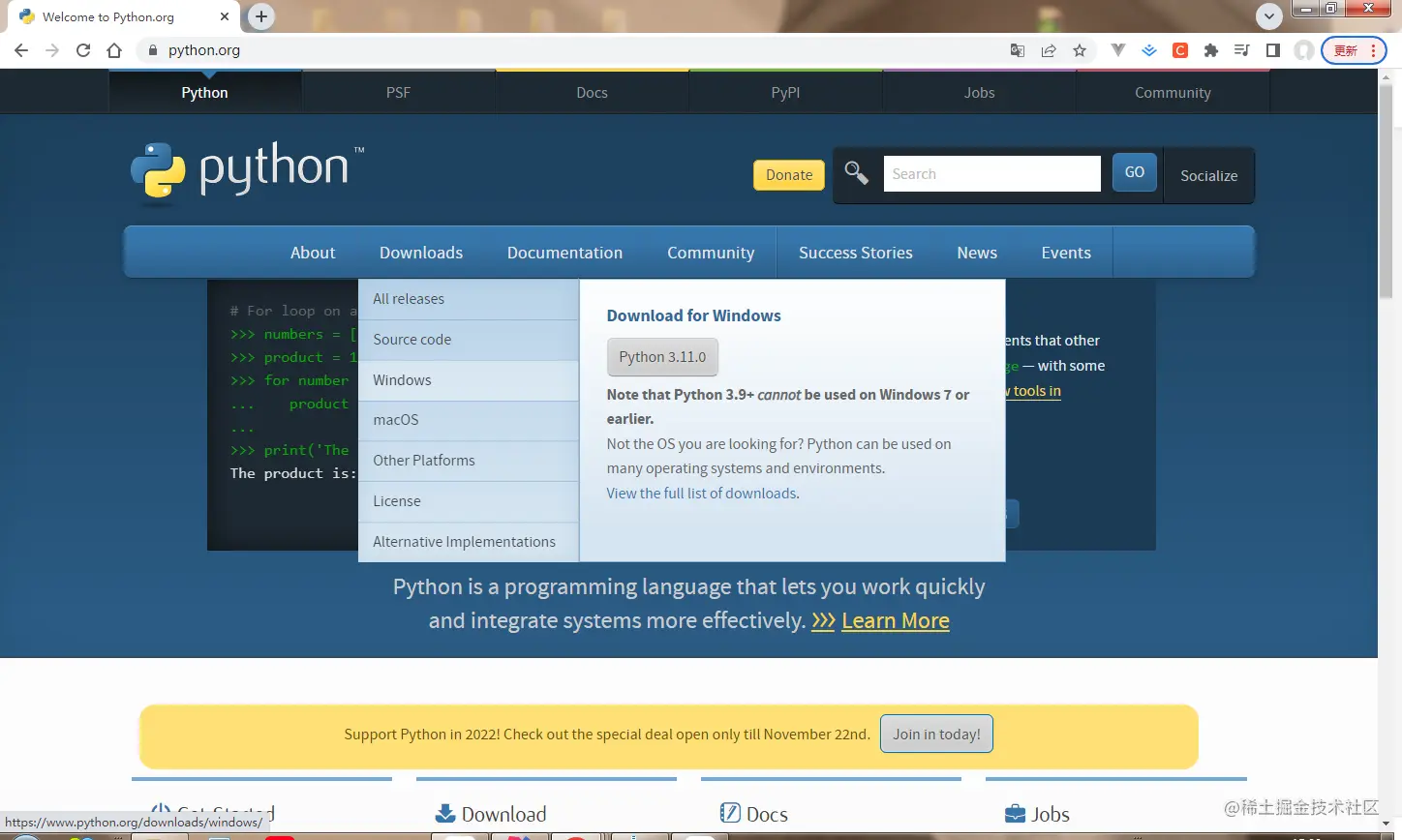This screenshot has height=840, width=1402.
Task: Click the Download for Windows heading
Action: point(693,315)
